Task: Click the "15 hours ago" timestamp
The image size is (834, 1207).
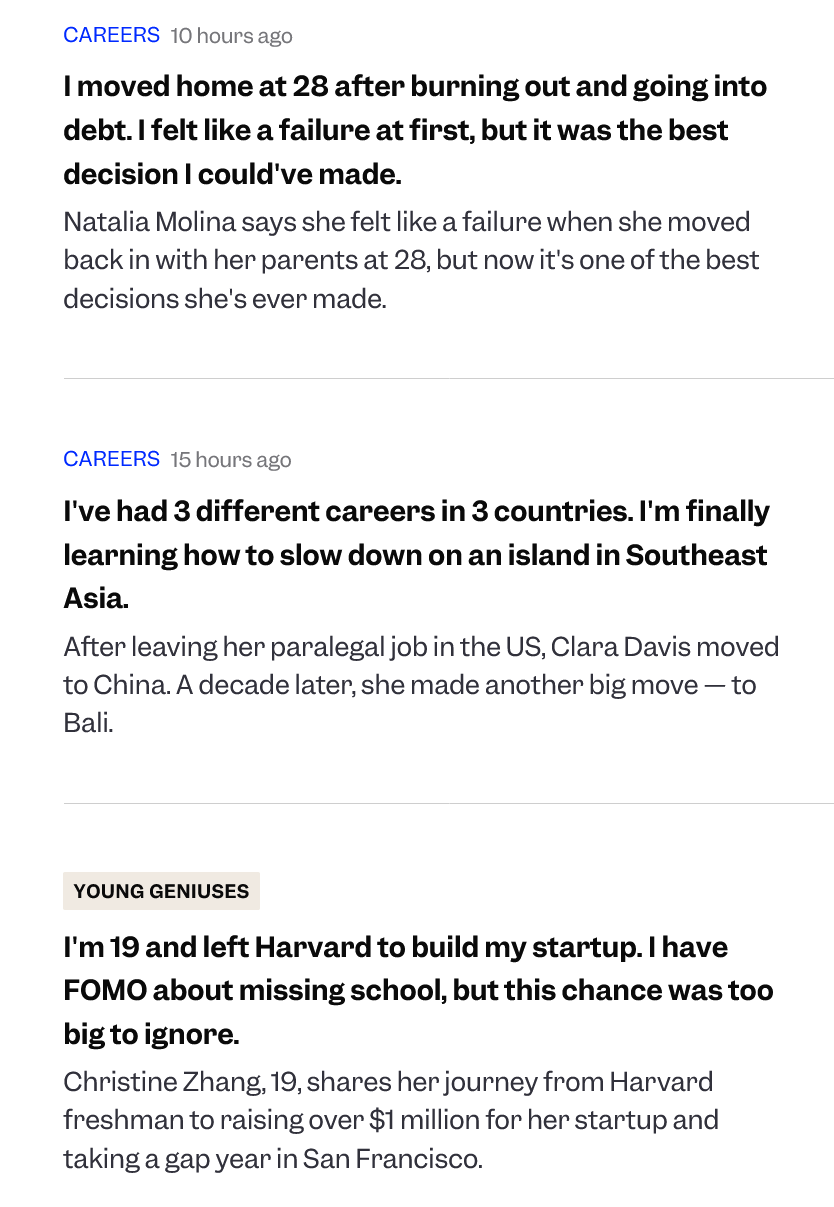Action: click(230, 460)
